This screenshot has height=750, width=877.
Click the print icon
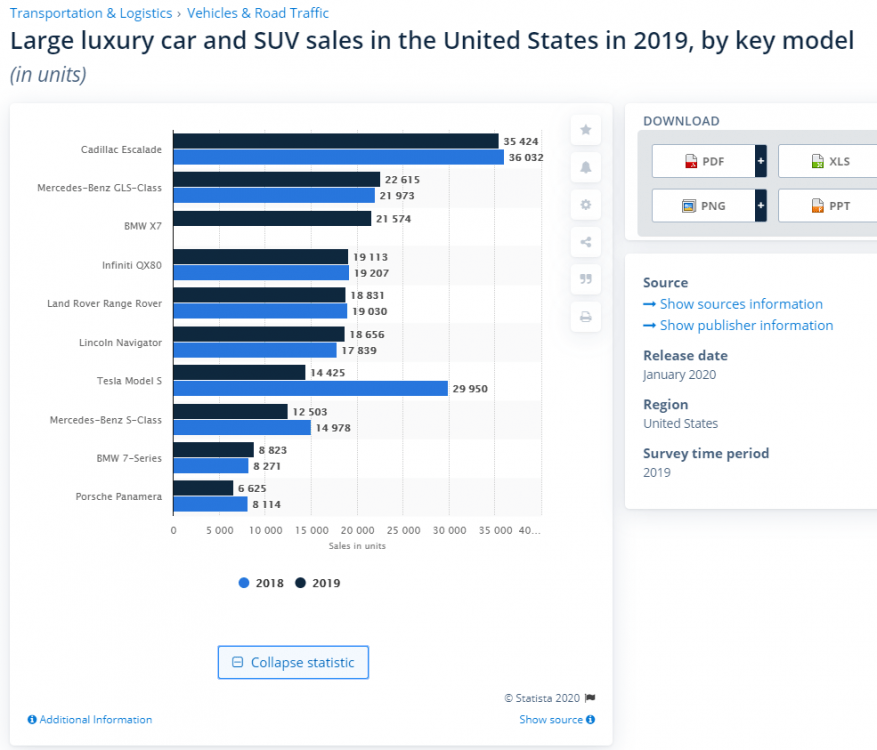586,317
